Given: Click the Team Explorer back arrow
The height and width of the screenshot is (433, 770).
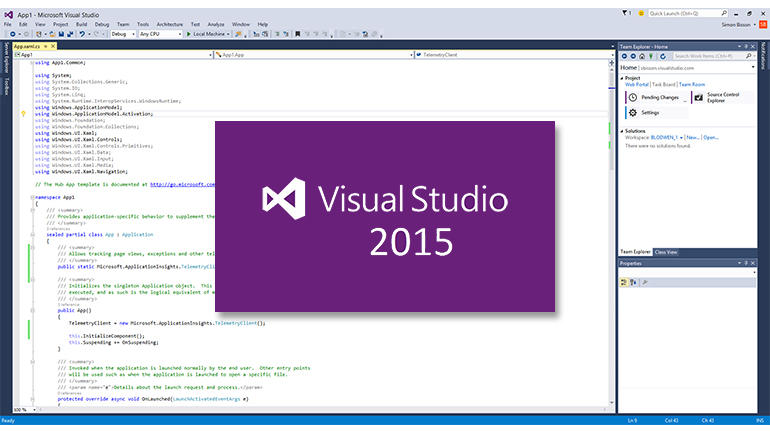Looking at the screenshot, I should 625,56.
